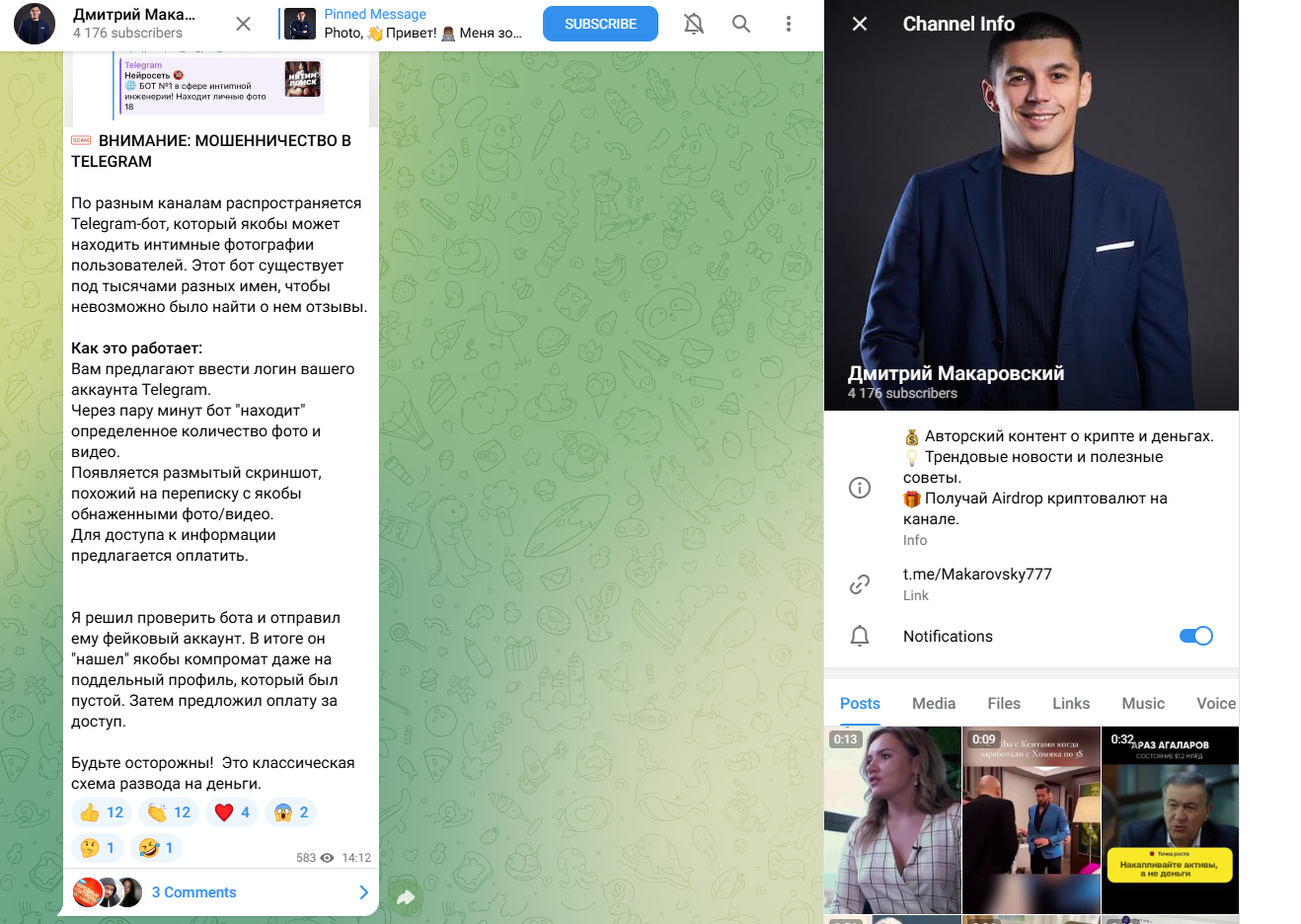
Task: Close the pinned message bar
Action: click(x=243, y=24)
